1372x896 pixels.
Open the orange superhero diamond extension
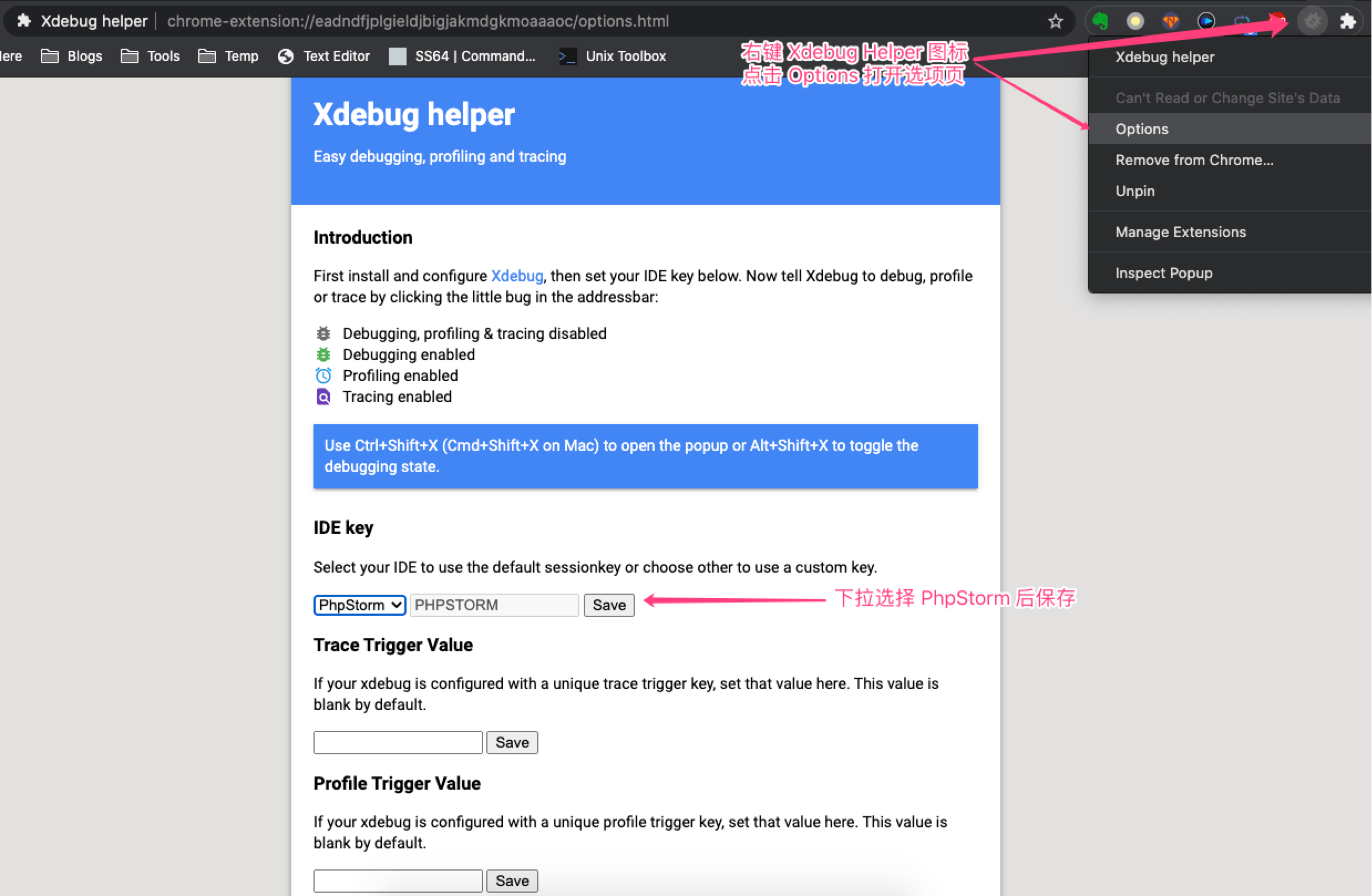[x=1171, y=21]
